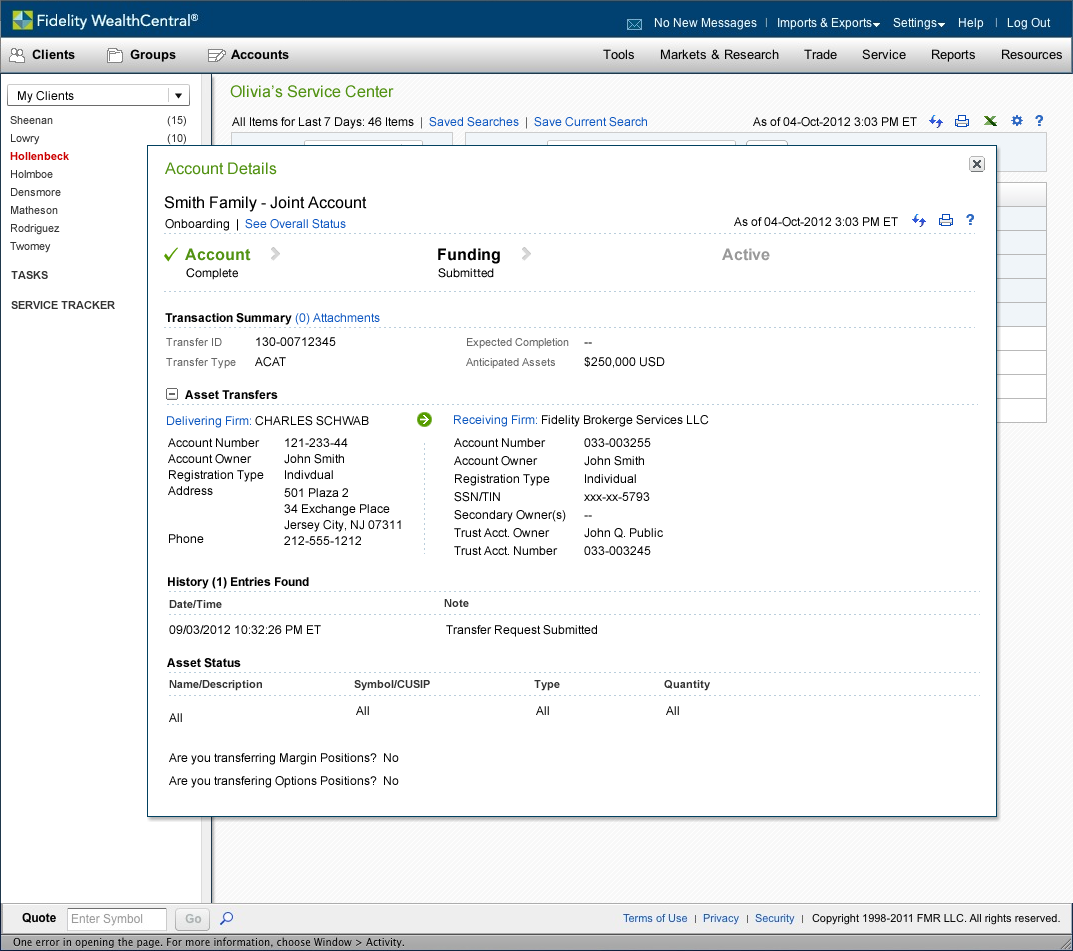Open the Trade menu
This screenshot has width=1073, height=951.
pyautogui.click(x=820, y=55)
